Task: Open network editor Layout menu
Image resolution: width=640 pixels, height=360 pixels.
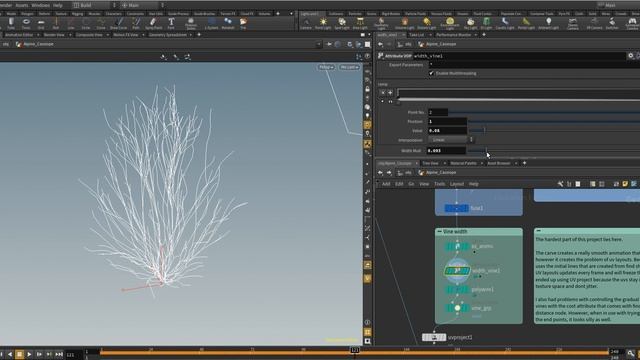Action: tap(456, 184)
